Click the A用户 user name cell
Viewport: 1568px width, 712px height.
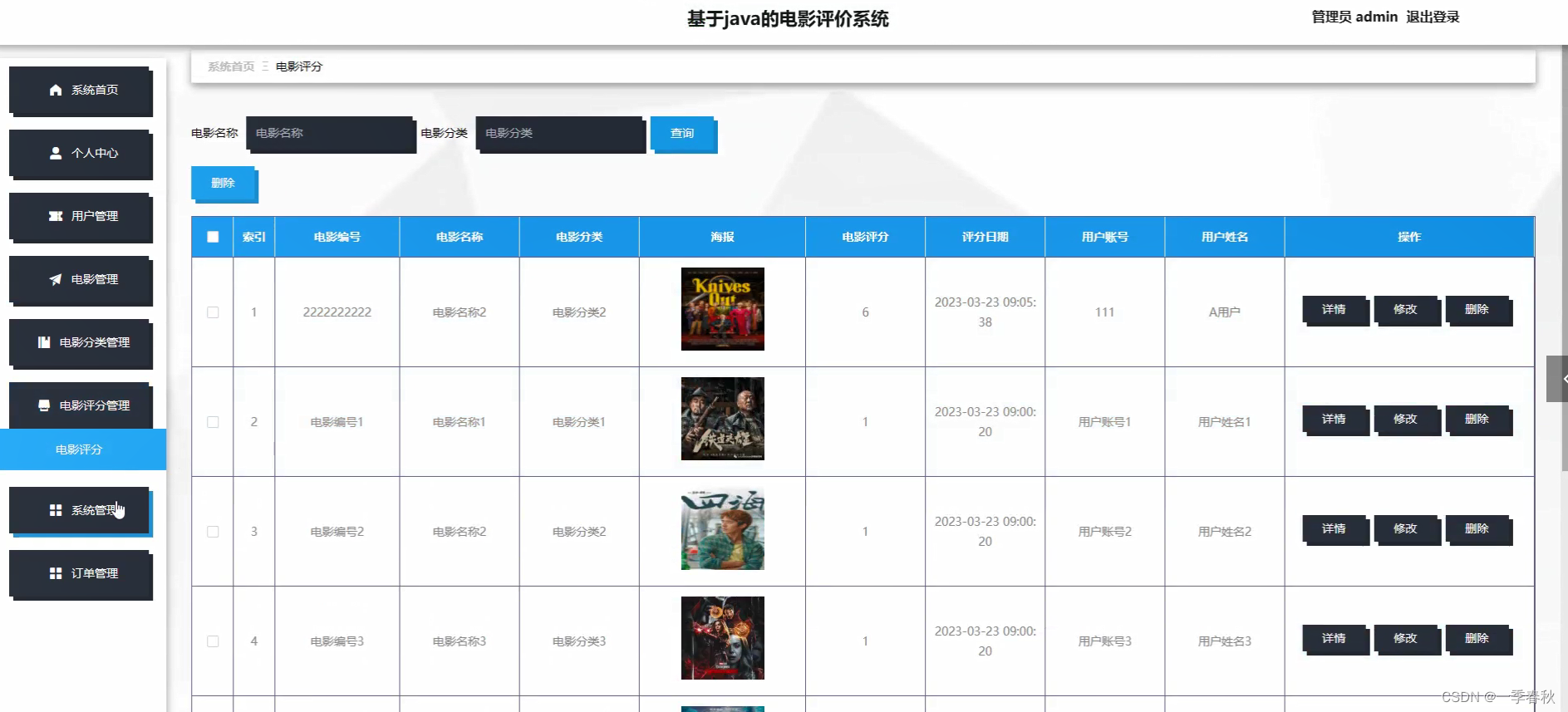[x=1225, y=312]
